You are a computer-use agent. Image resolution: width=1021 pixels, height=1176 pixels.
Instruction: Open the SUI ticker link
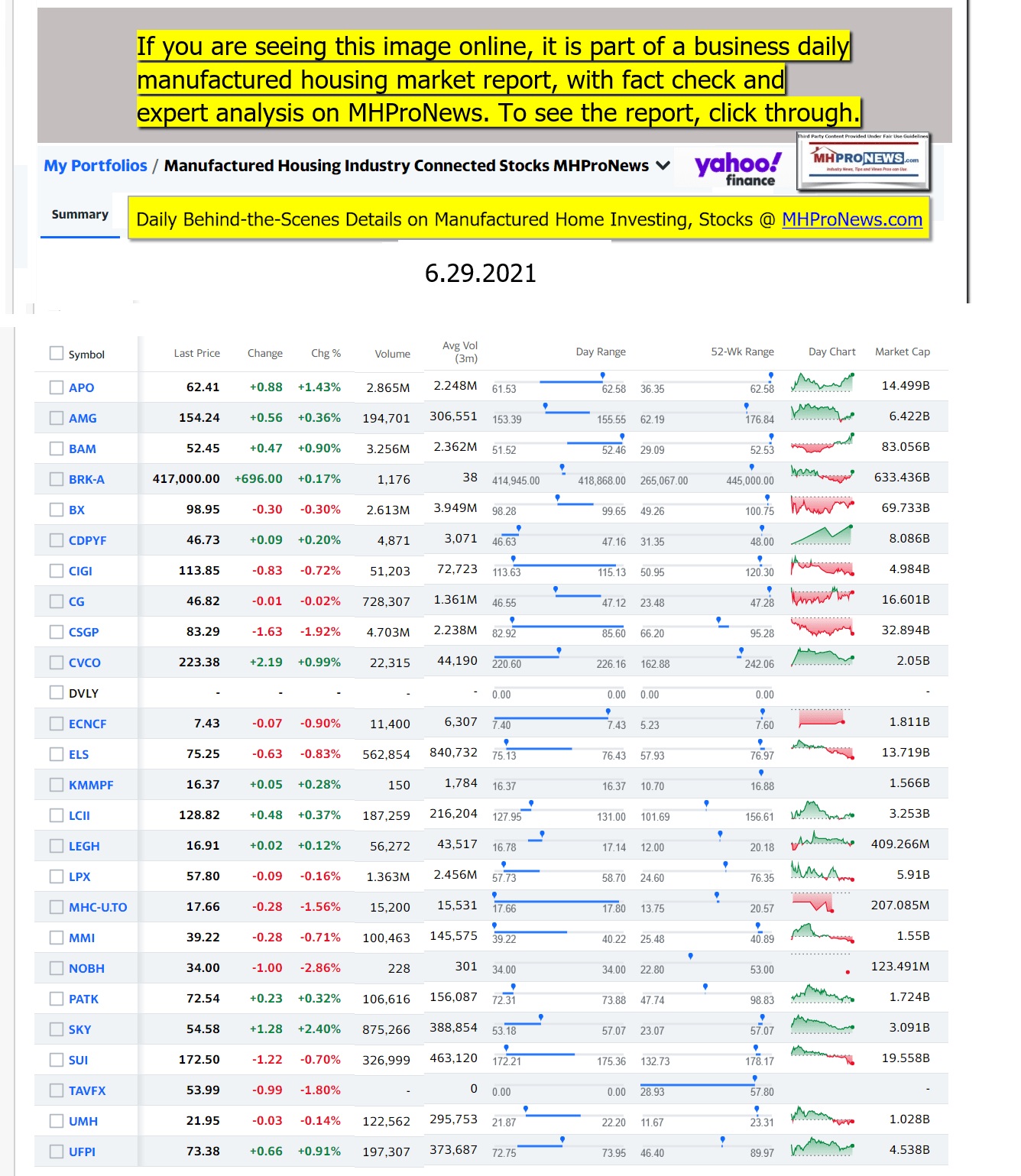point(78,1060)
